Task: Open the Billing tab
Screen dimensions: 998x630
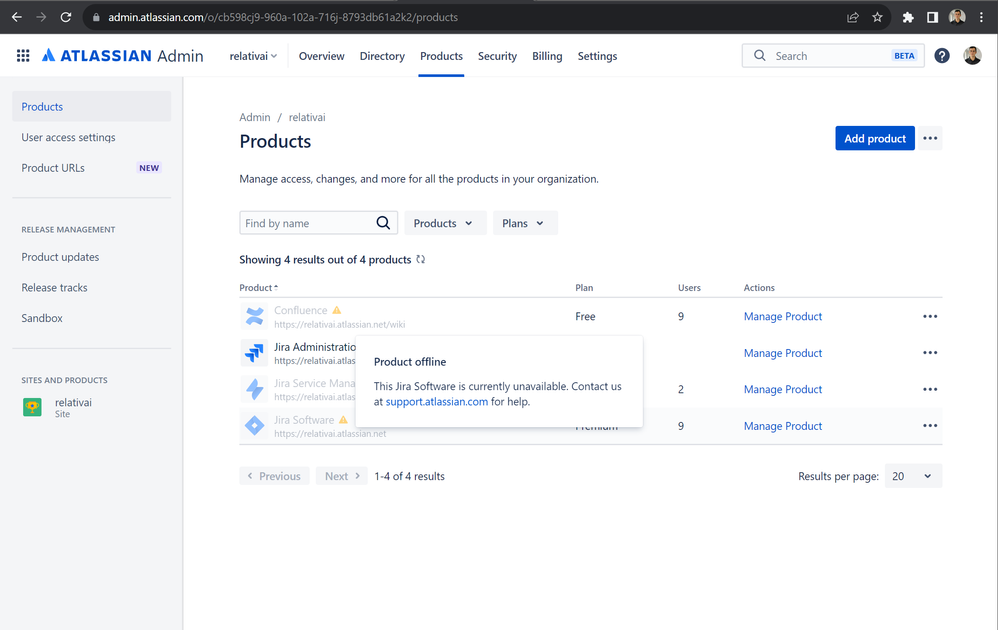Action: pos(547,56)
